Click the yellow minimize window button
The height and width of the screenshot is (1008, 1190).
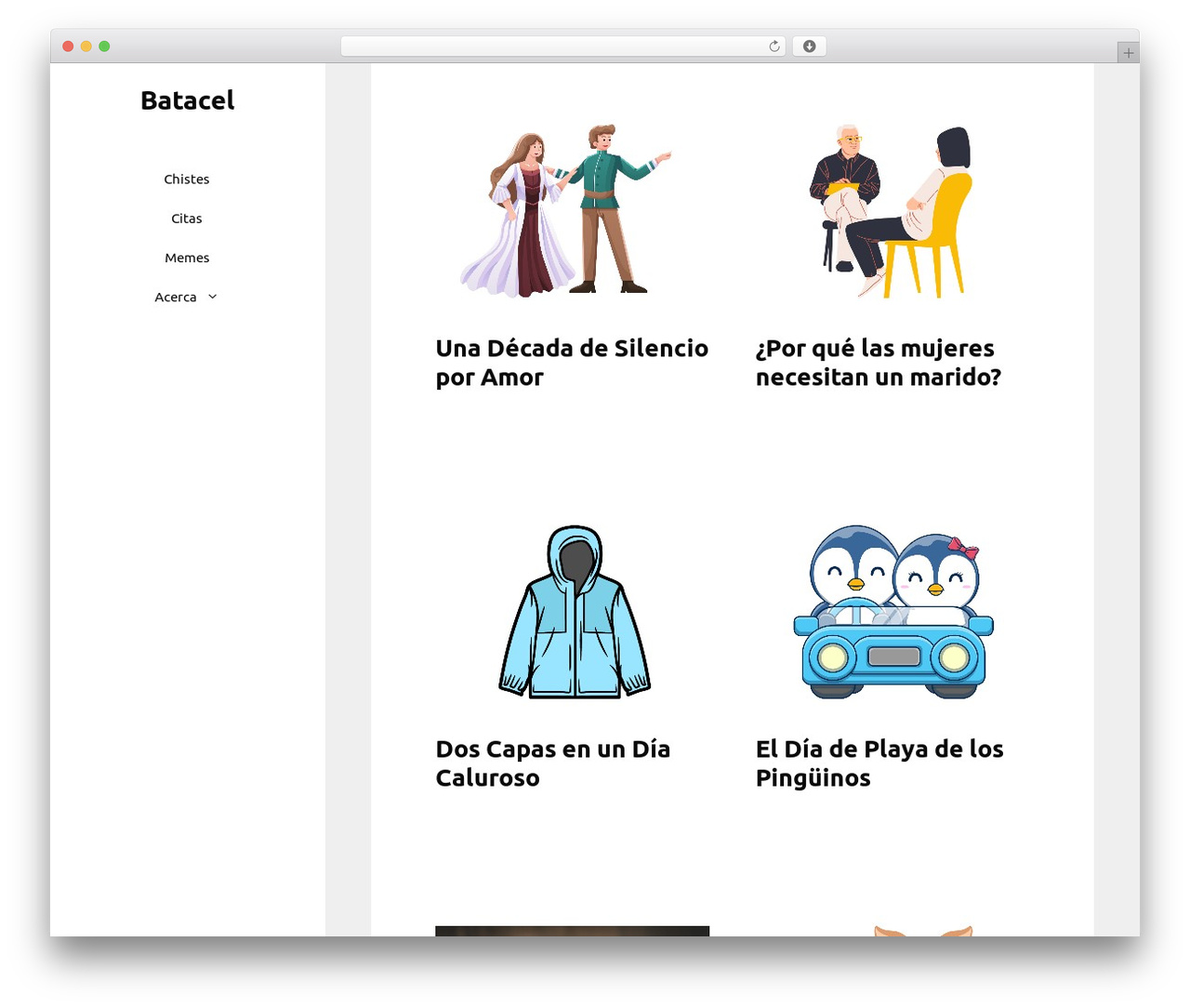coord(86,46)
